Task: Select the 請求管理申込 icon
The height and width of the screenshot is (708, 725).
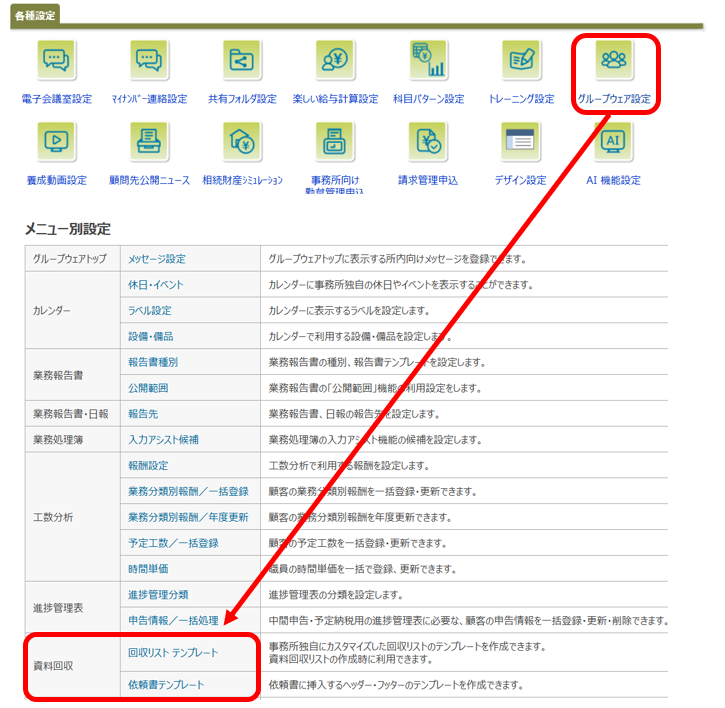Action: click(427, 143)
